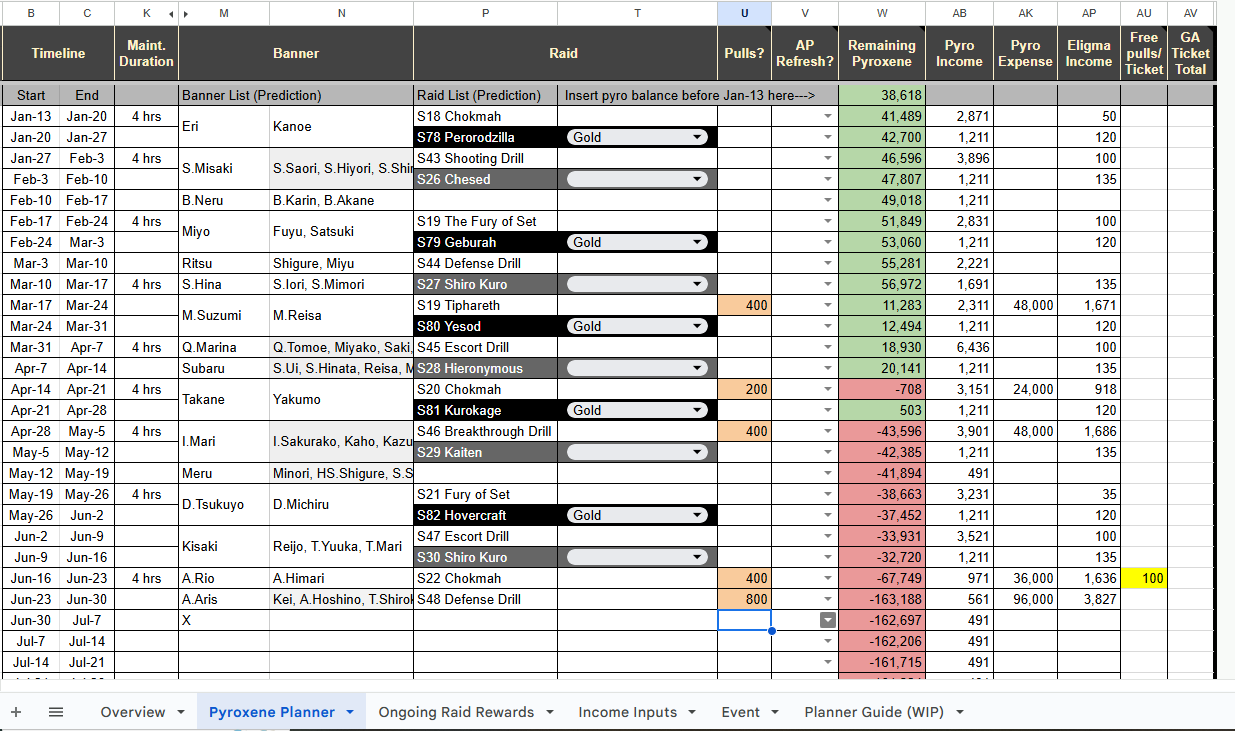Select the Maint. Duration header cell

point(146,53)
